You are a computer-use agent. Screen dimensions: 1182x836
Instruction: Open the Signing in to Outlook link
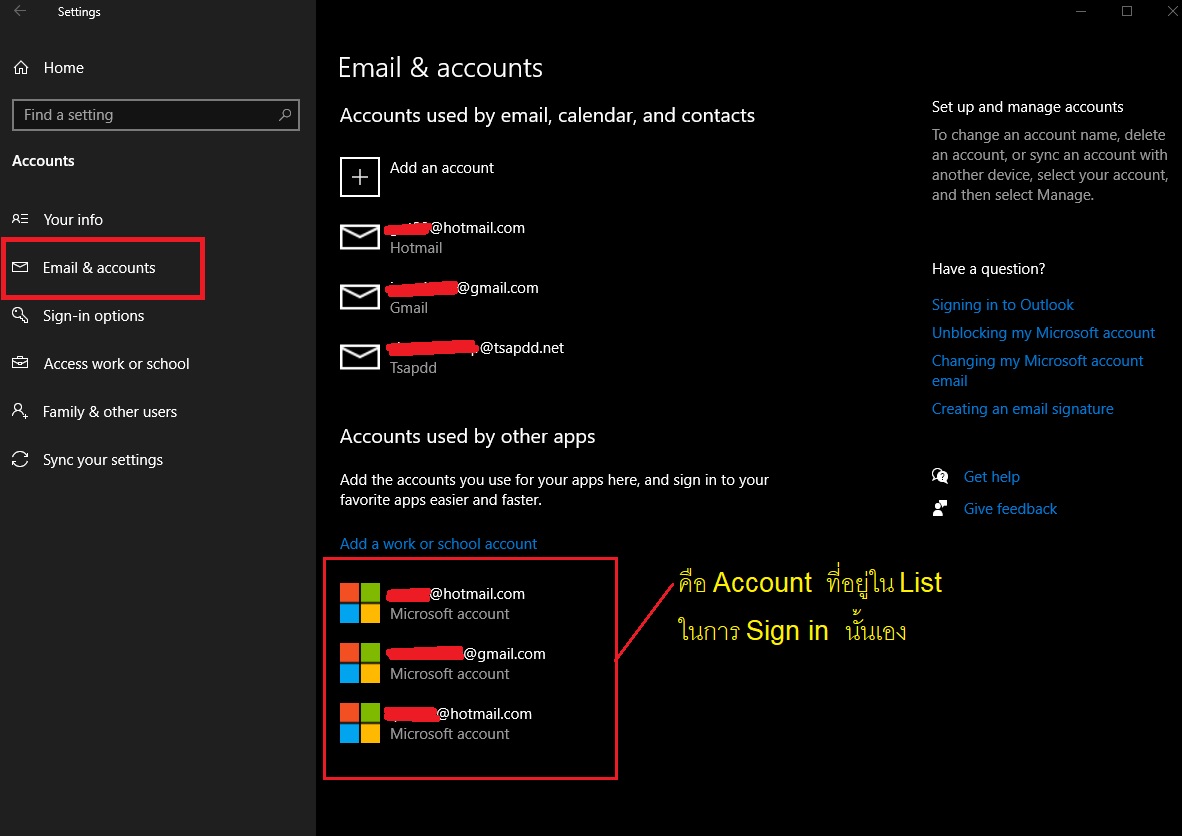1003,305
